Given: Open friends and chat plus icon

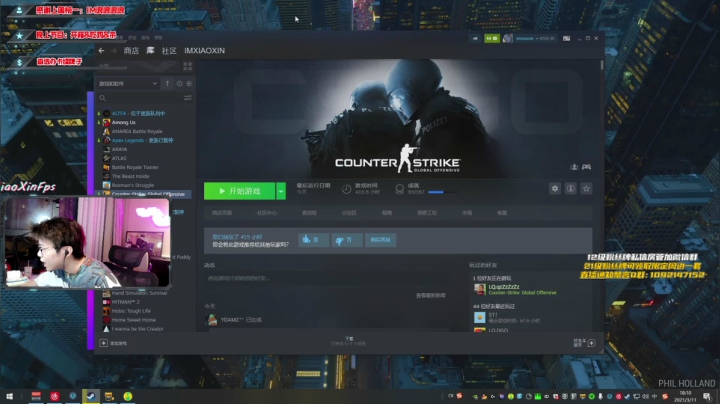Looking at the screenshot, I should click(x=591, y=343).
